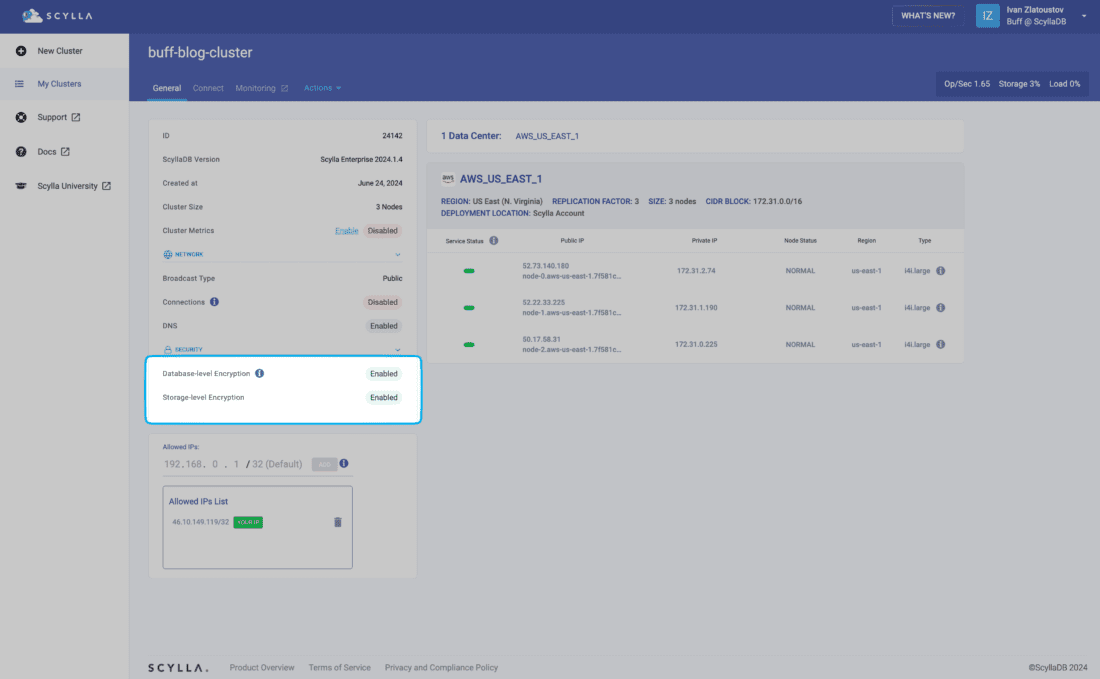Collapse the Network section chevron
The height and width of the screenshot is (679, 1100).
(397, 255)
